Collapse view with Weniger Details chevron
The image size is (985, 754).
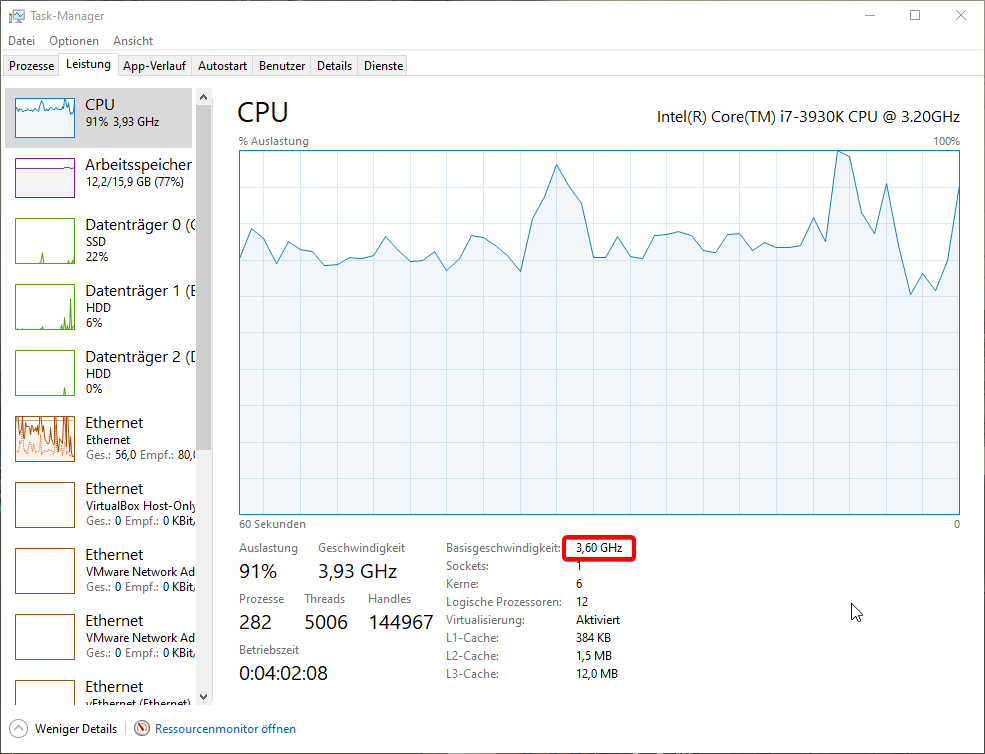19,729
